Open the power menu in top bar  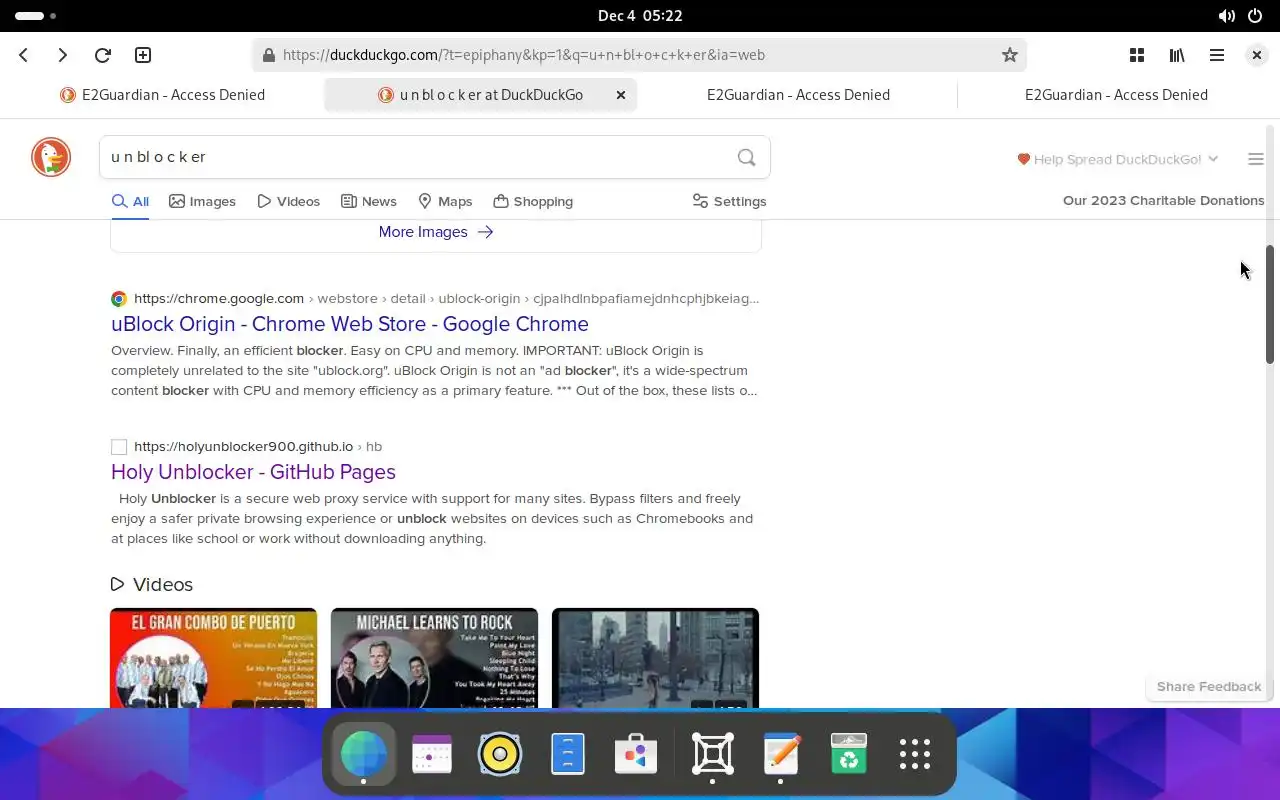click(1255, 16)
